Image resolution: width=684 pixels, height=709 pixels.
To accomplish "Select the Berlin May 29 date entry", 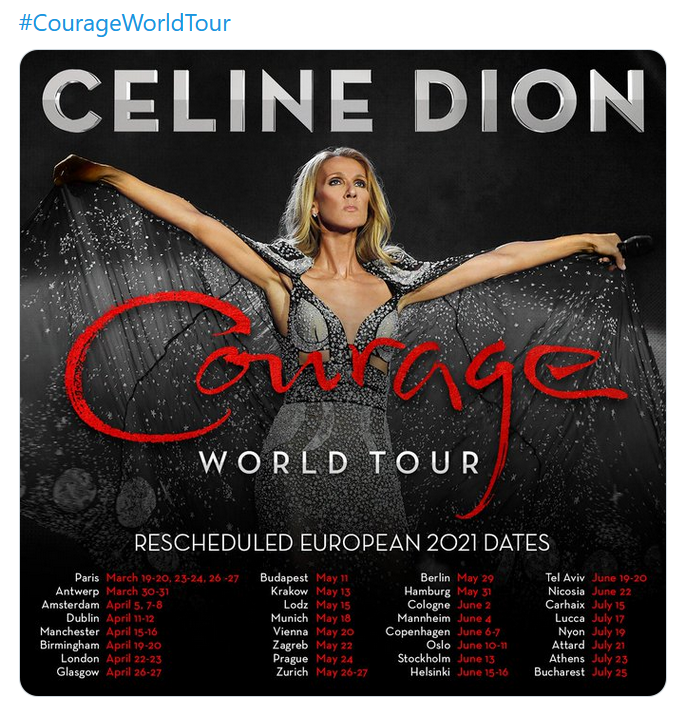I will (x=455, y=578).
